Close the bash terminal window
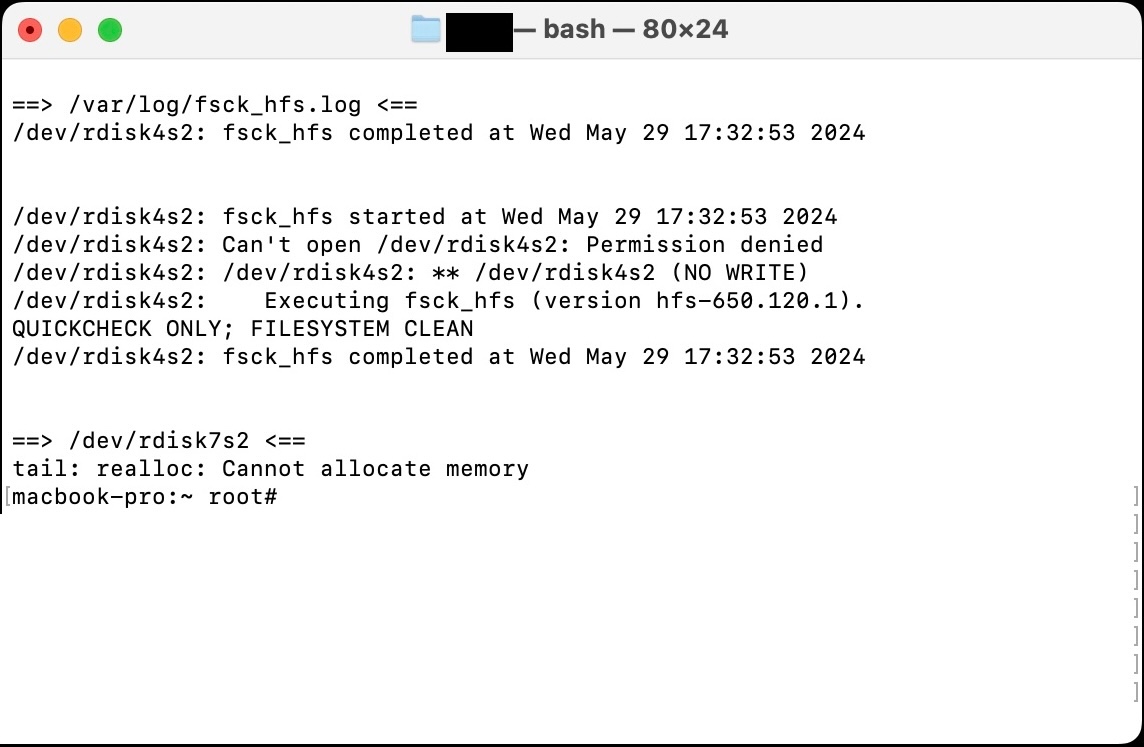The height and width of the screenshot is (747, 1144). pos(30,30)
